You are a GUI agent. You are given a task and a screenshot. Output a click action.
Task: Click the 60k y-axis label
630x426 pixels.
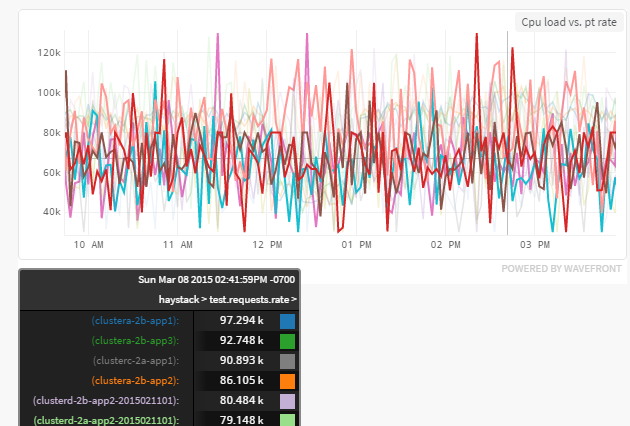tap(52, 172)
